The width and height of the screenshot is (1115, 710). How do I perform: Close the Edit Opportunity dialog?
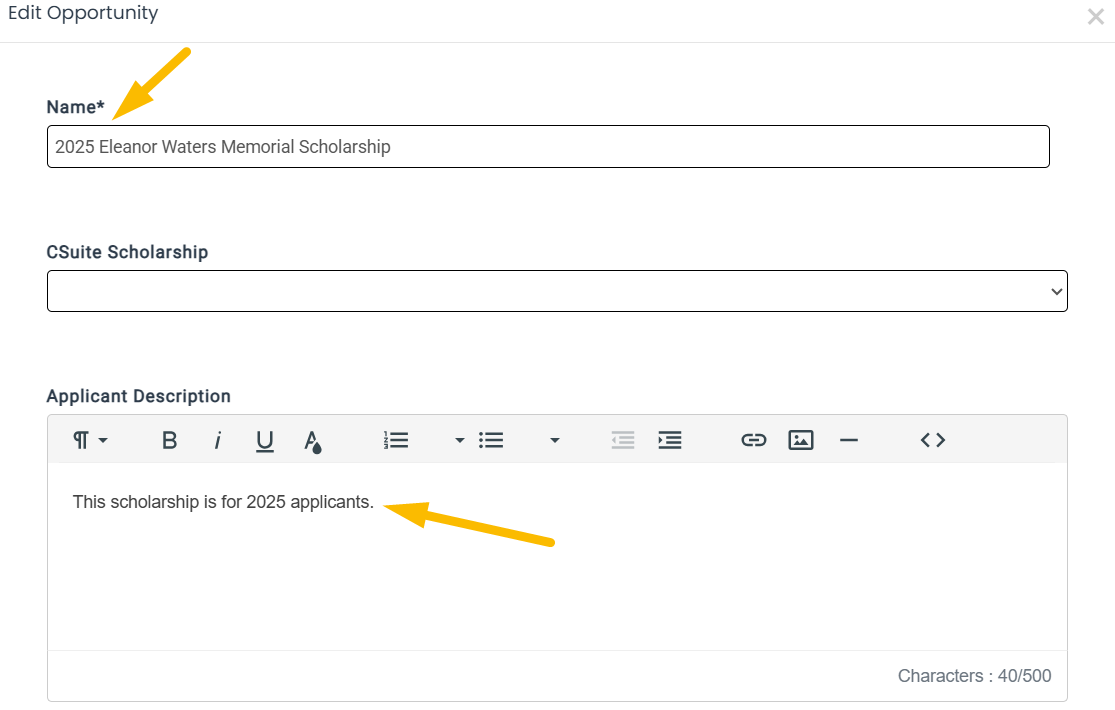tap(1095, 16)
